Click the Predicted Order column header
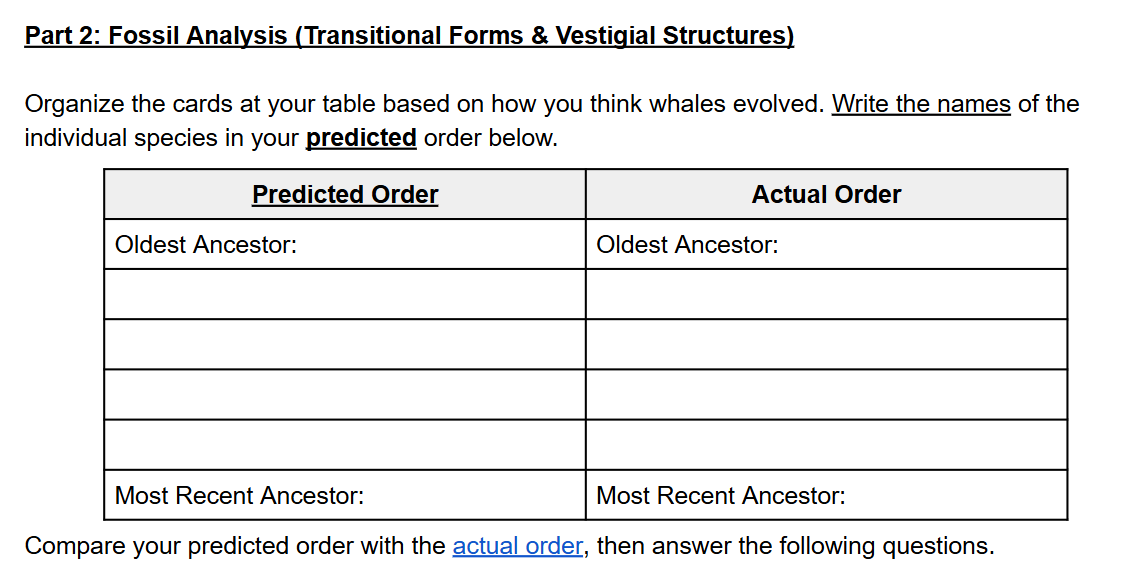1139x576 pixels. pos(345,195)
